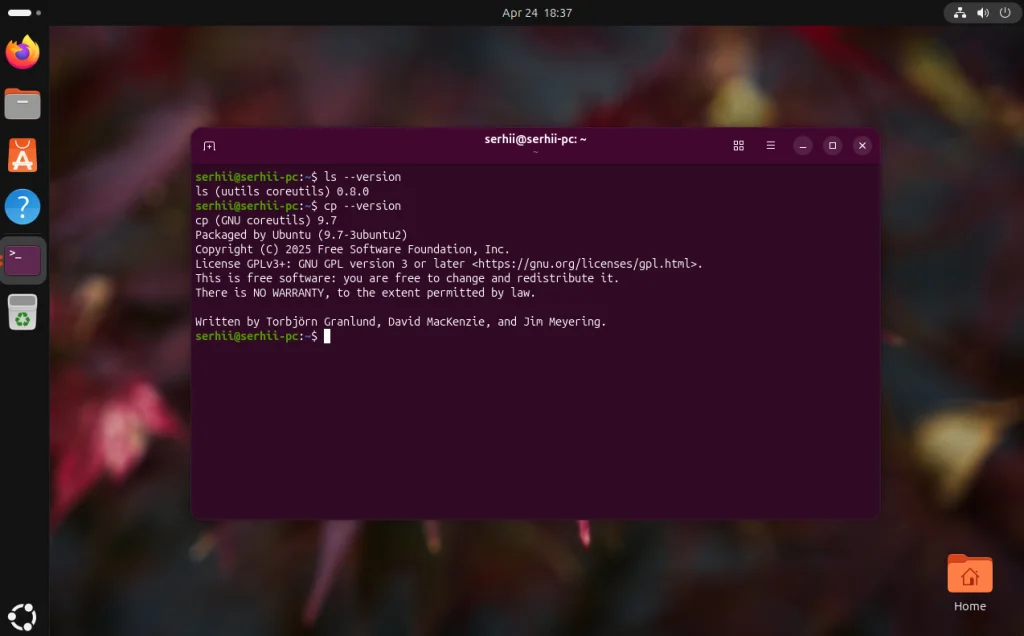The height and width of the screenshot is (636, 1024).
Task: Minimize the terminal window
Action: [803, 146]
